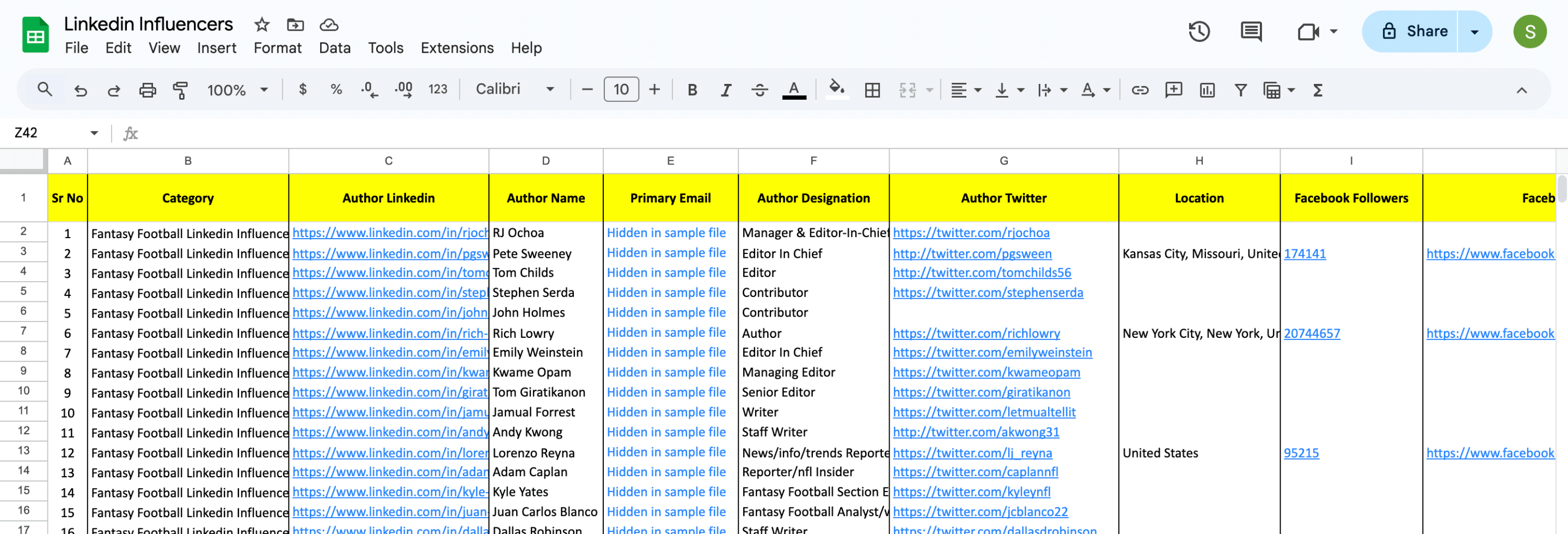Redo the last action
Viewport: 1568px width, 534px height.
coord(114,90)
